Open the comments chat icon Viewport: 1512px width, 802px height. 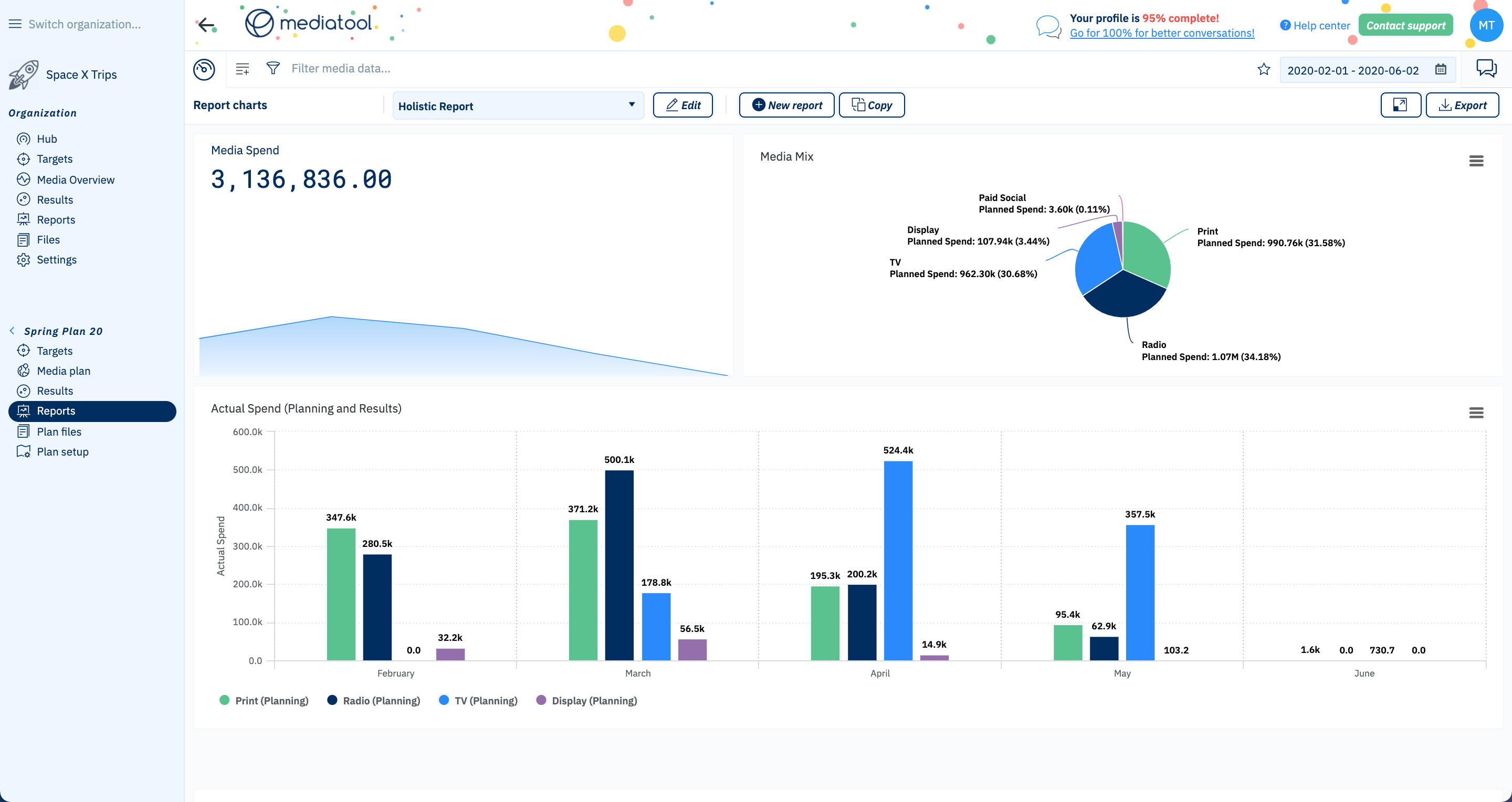pos(1486,69)
